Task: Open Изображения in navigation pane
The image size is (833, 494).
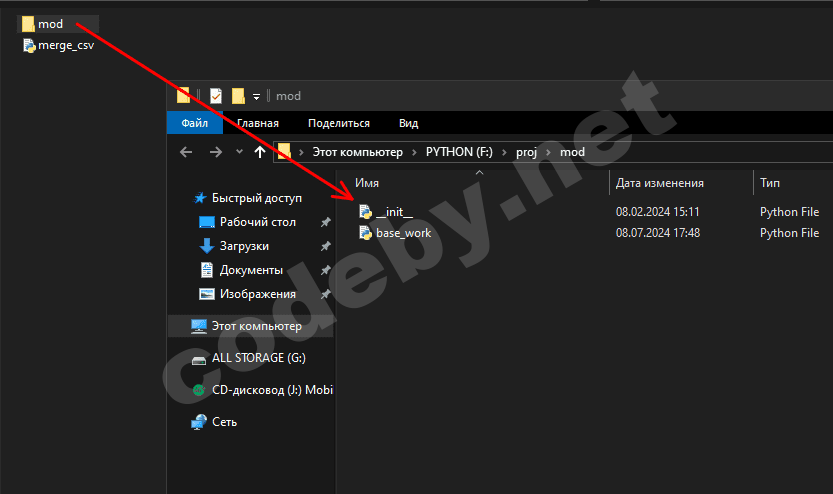Action: [x=258, y=294]
